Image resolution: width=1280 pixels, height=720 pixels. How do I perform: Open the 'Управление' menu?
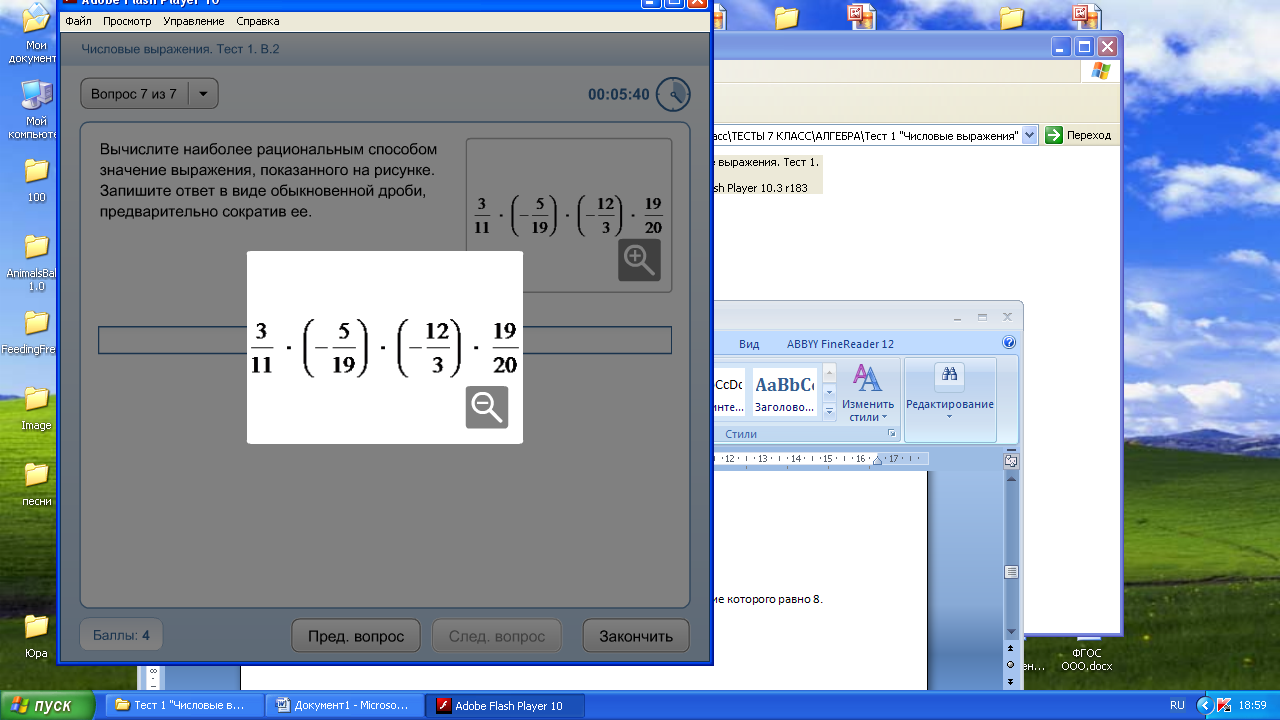coord(194,21)
